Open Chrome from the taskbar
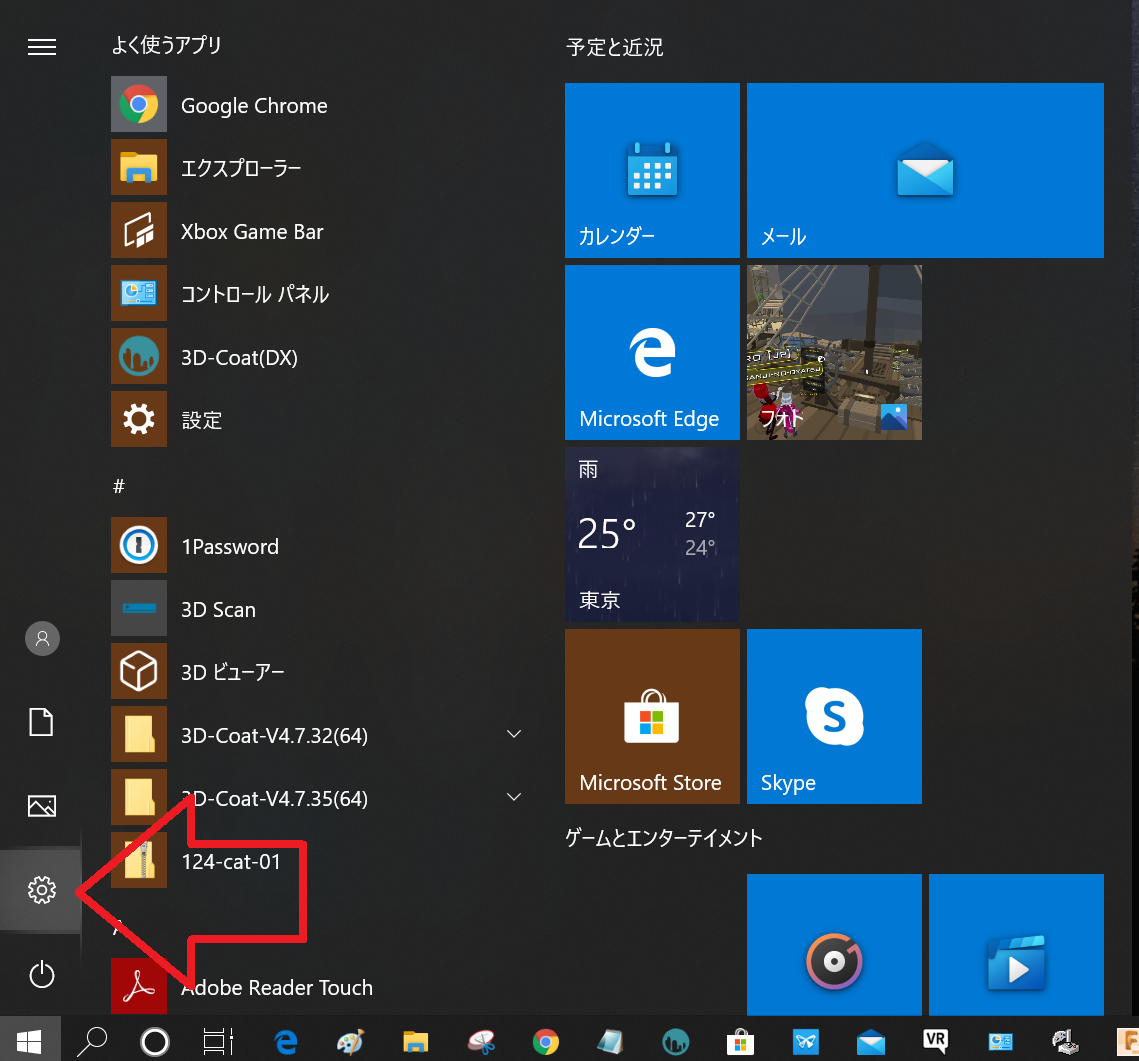 (546, 1043)
